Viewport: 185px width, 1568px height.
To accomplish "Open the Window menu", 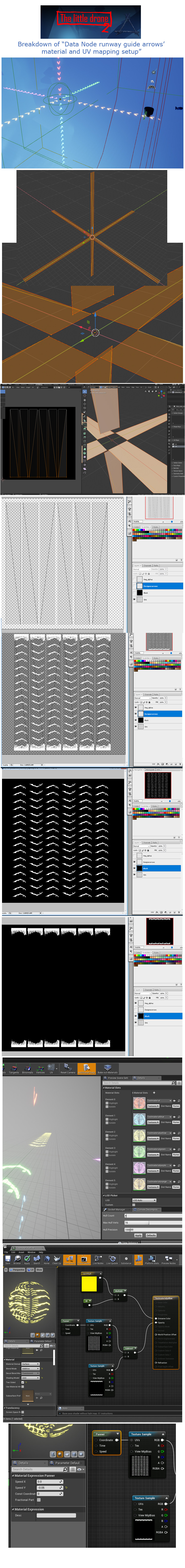I will tap(32, 1252).
